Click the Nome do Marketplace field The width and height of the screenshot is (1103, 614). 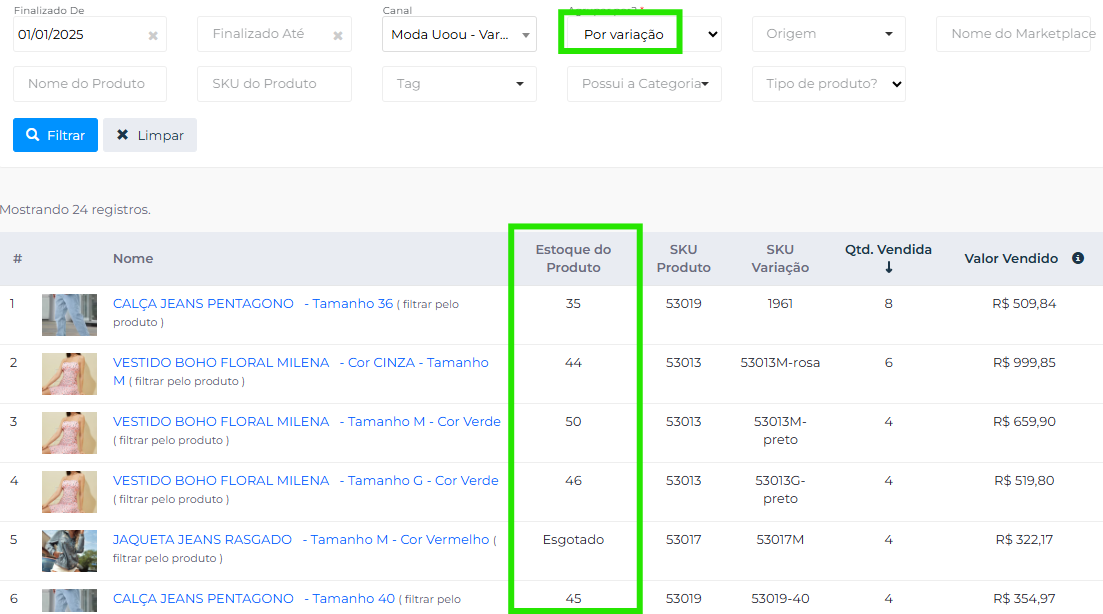pos(1020,34)
